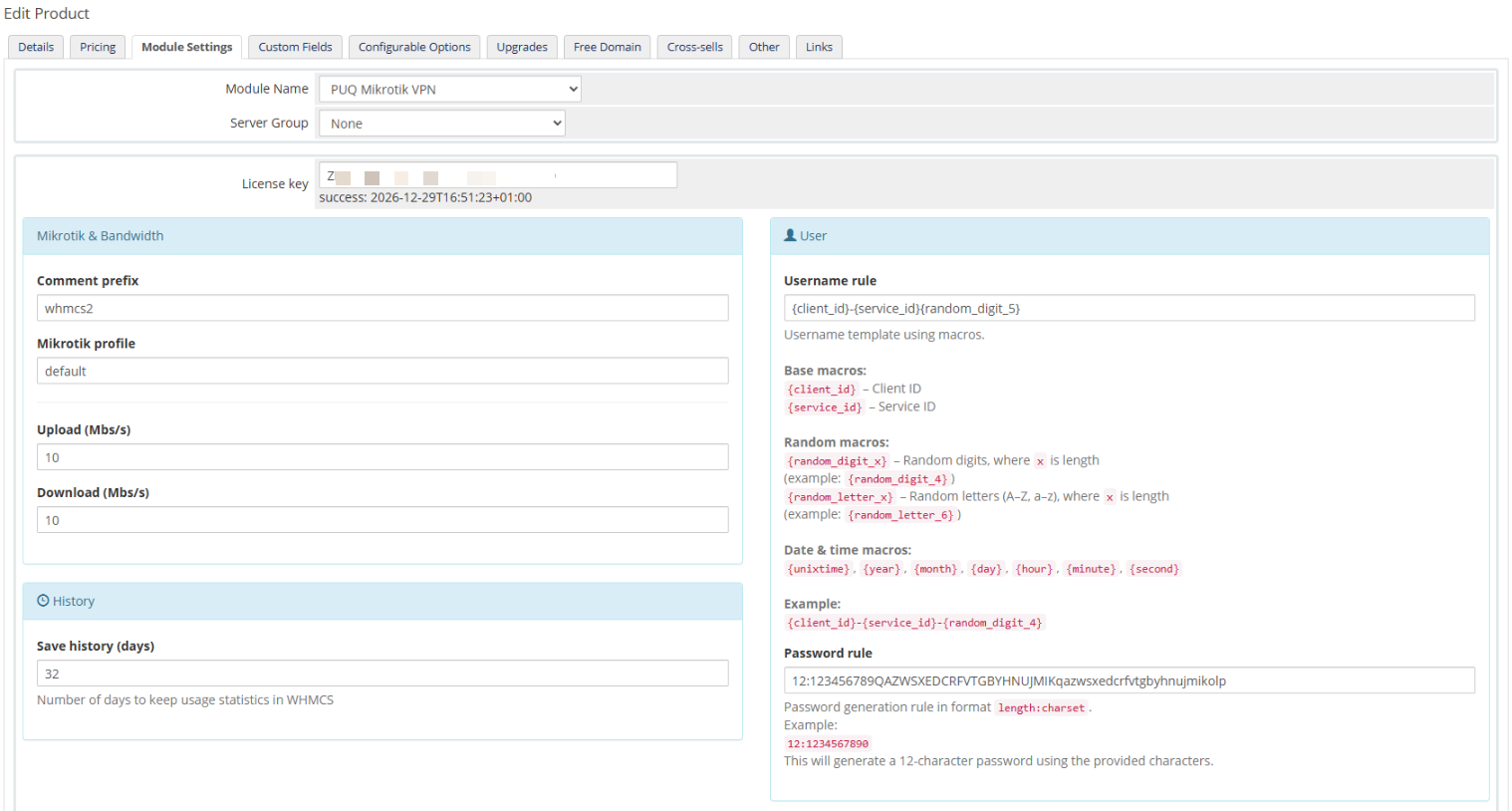The width and height of the screenshot is (1512, 811).
Task: Click the License key input field
Action: [x=496, y=174]
